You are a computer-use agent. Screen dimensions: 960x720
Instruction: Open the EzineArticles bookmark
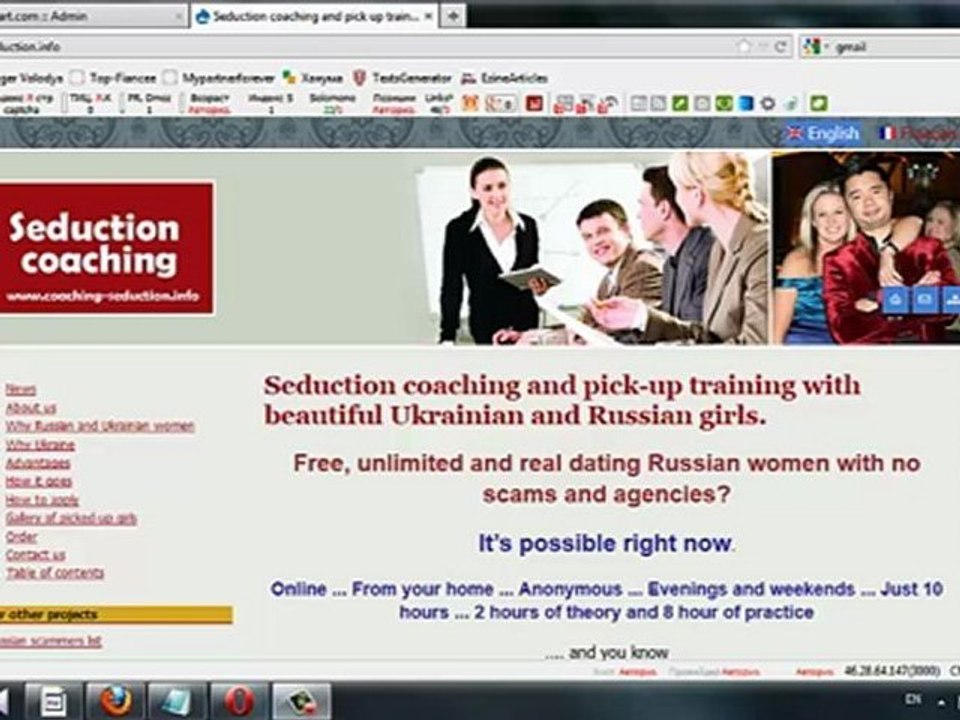(x=504, y=78)
